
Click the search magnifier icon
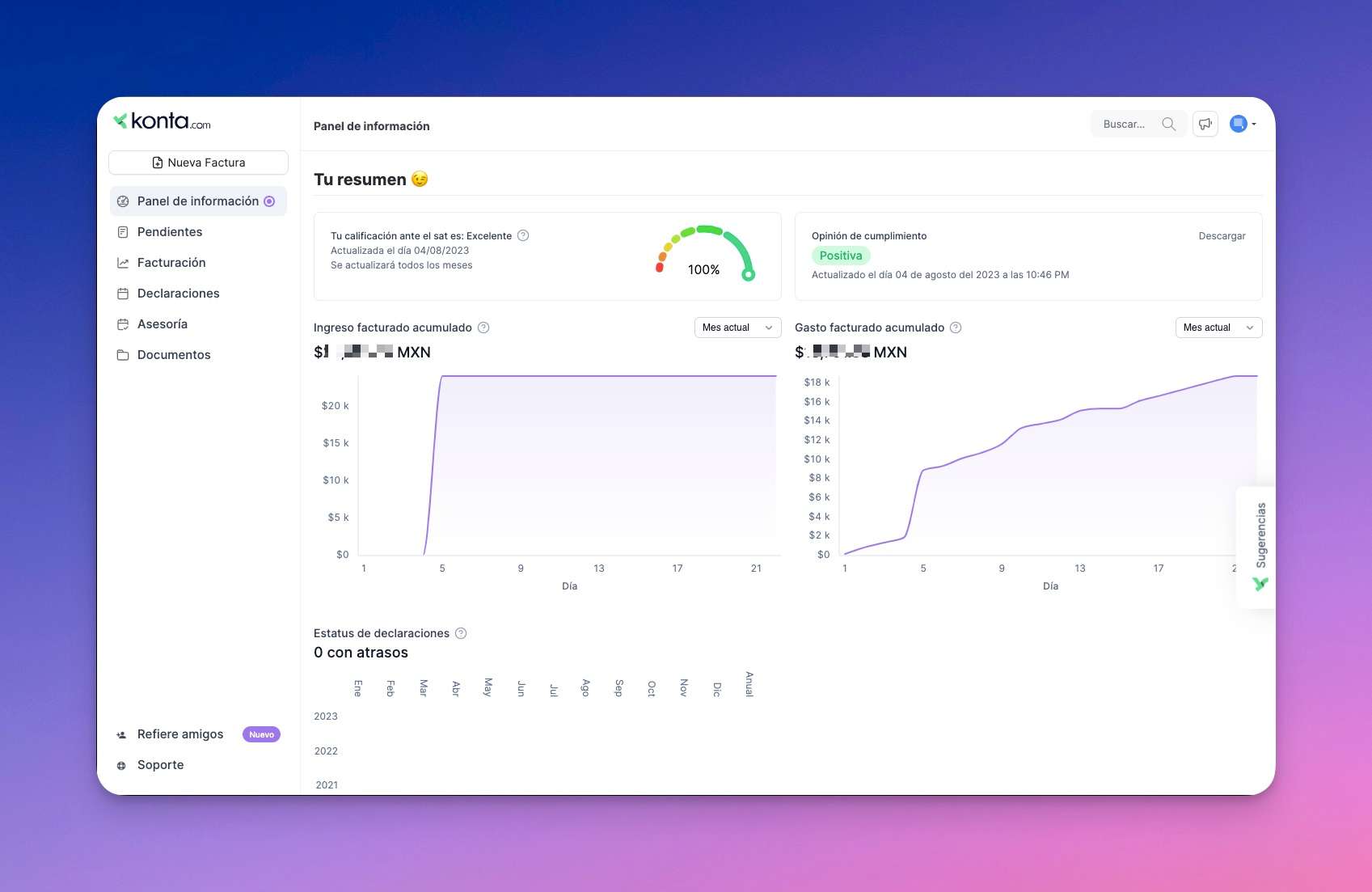pyautogui.click(x=1168, y=124)
